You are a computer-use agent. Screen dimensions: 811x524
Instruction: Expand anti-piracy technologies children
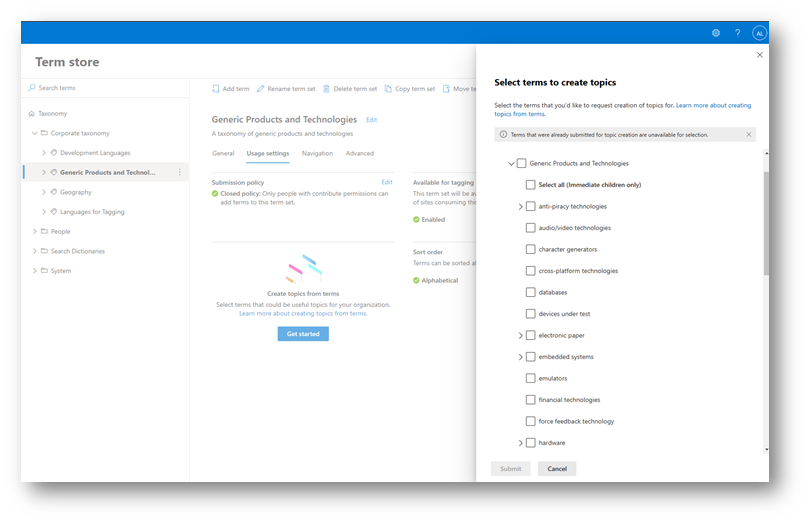[x=520, y=206]
